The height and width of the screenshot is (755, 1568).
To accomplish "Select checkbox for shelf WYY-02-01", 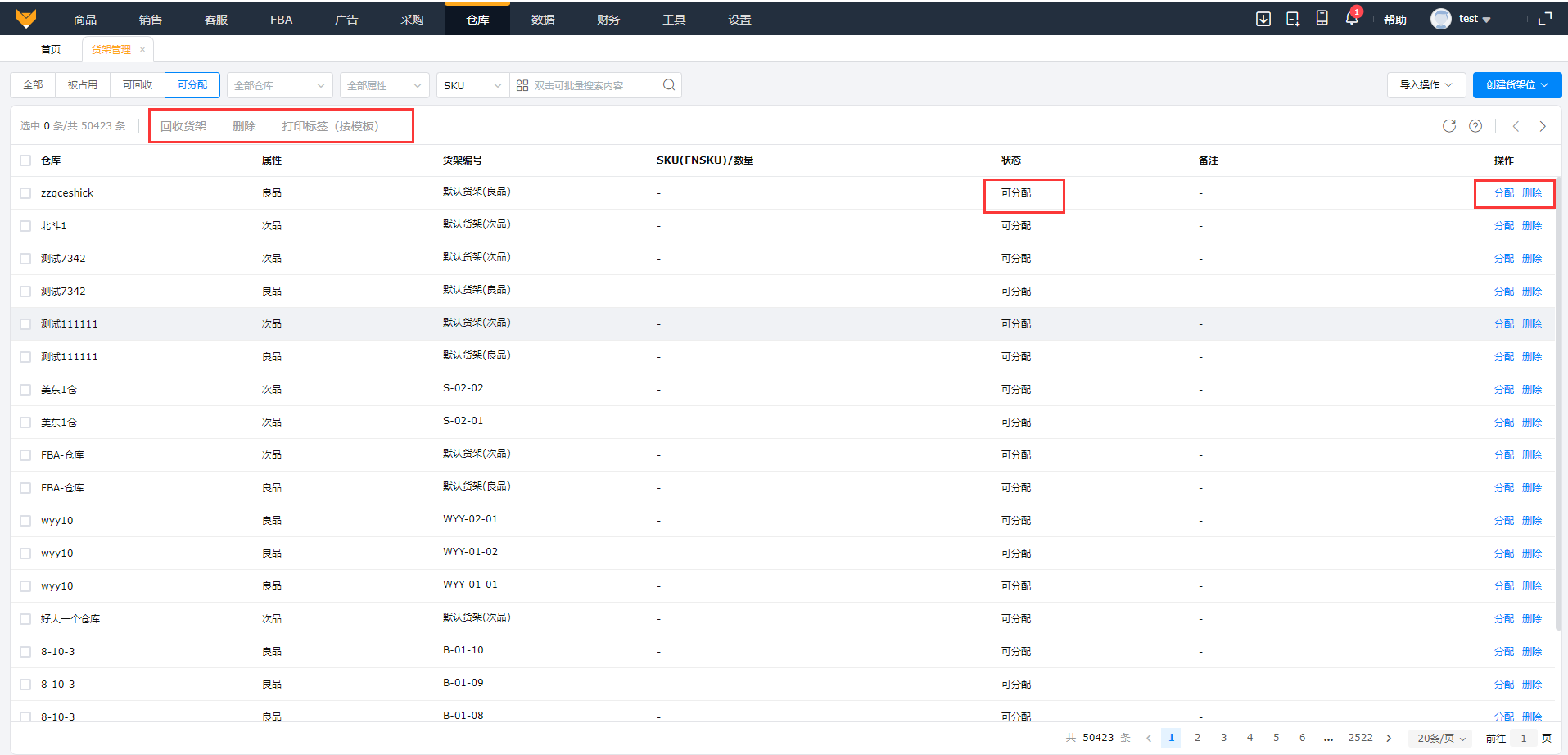I will 25,521.
